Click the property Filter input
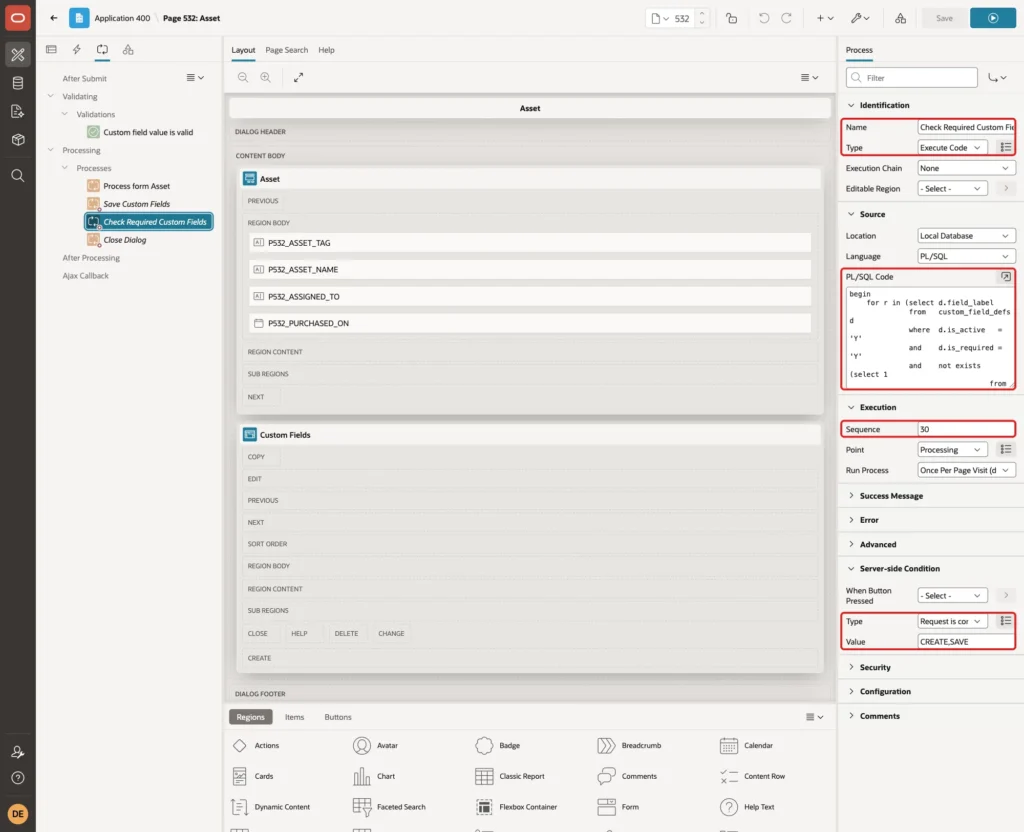 pyautogui.click(x=912, y=78)
